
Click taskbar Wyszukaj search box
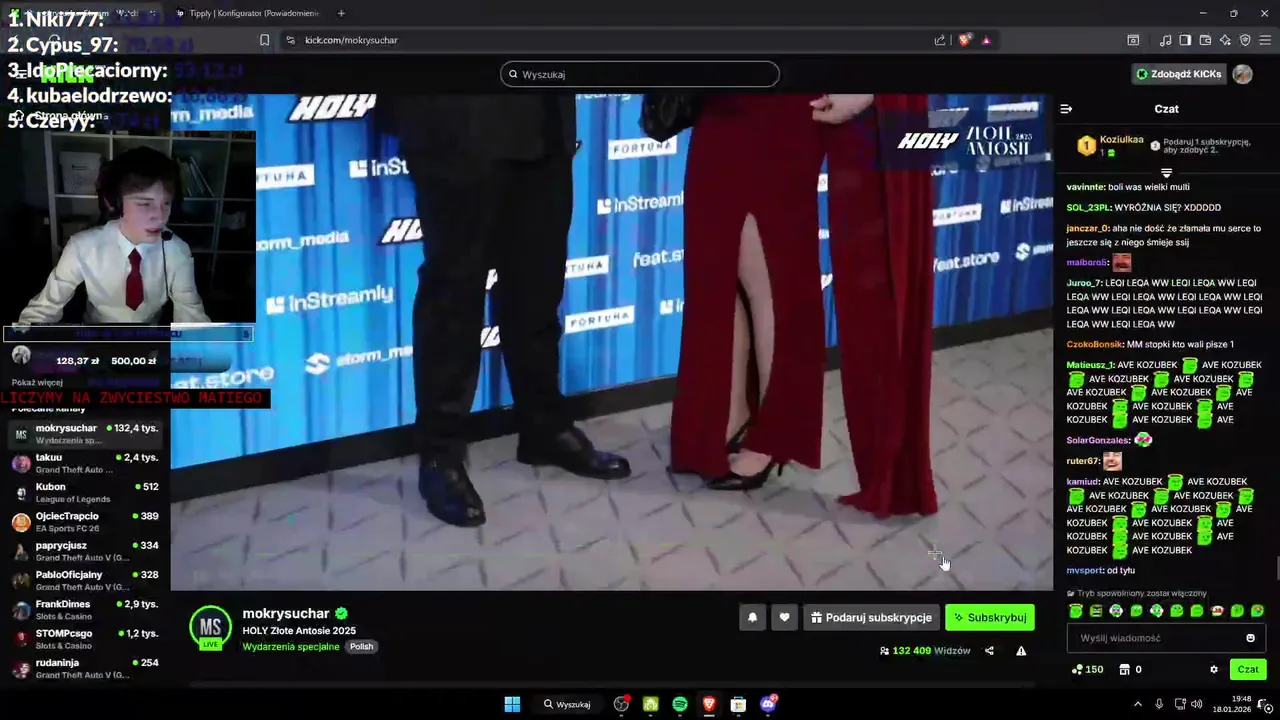pyautogui.click(x=568, y=704)
